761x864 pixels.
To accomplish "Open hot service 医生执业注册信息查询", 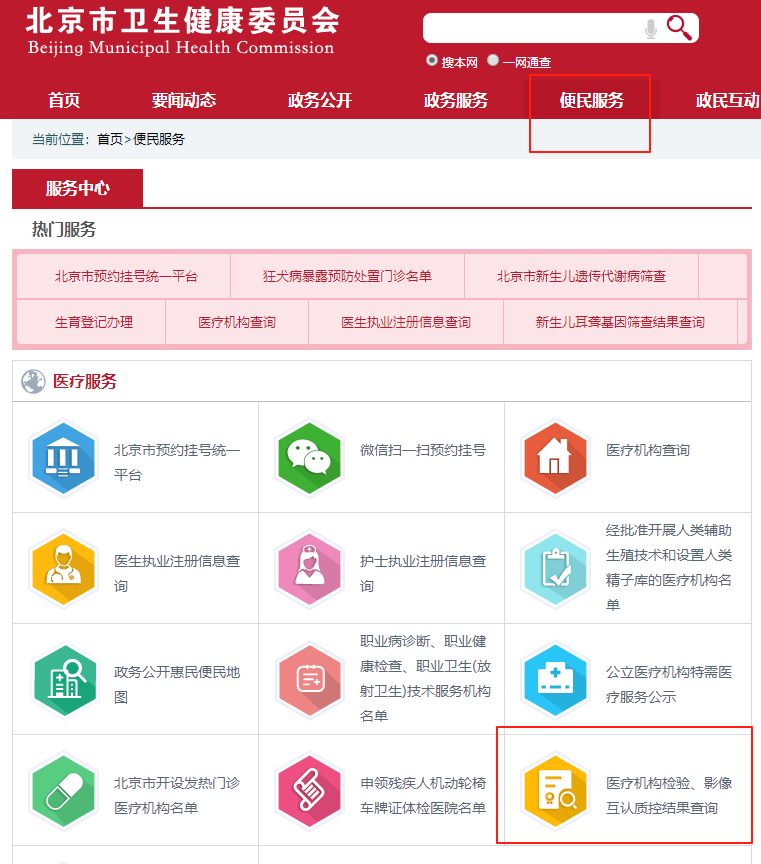I will (x=406, y=322).
